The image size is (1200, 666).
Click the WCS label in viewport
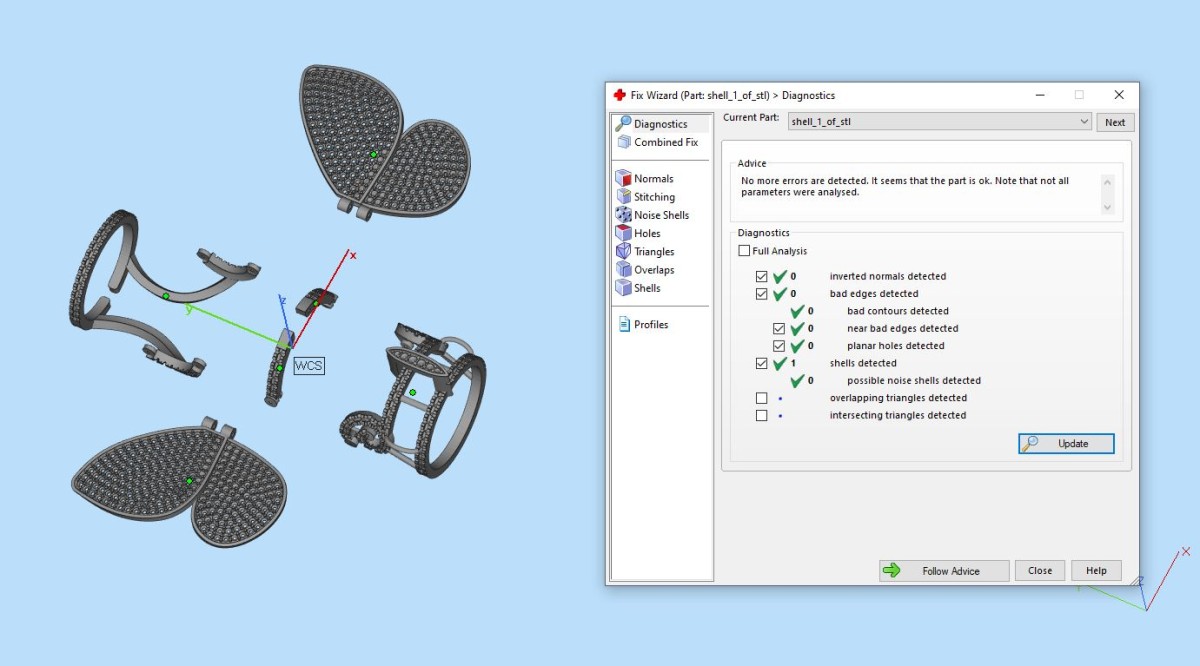[x=308, y=366]
